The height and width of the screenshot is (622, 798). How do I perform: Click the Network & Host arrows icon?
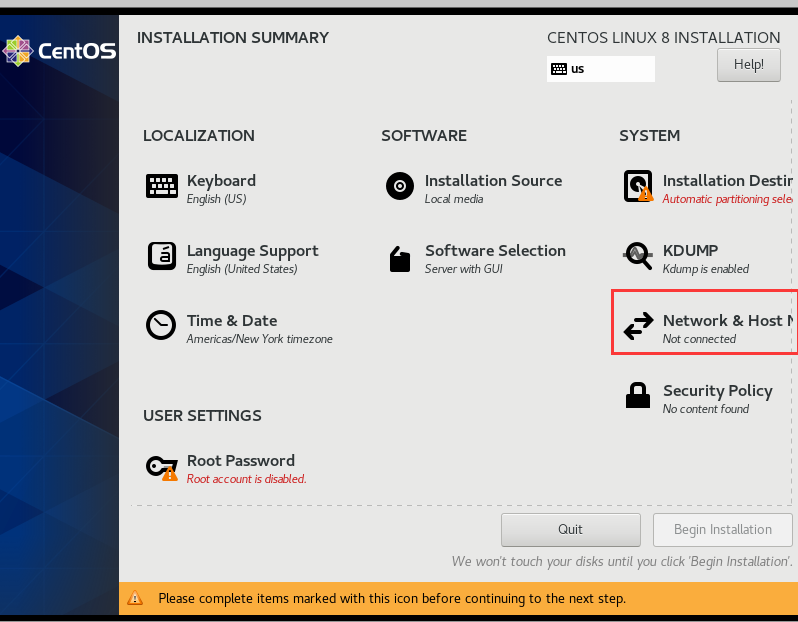coord(638,326)
